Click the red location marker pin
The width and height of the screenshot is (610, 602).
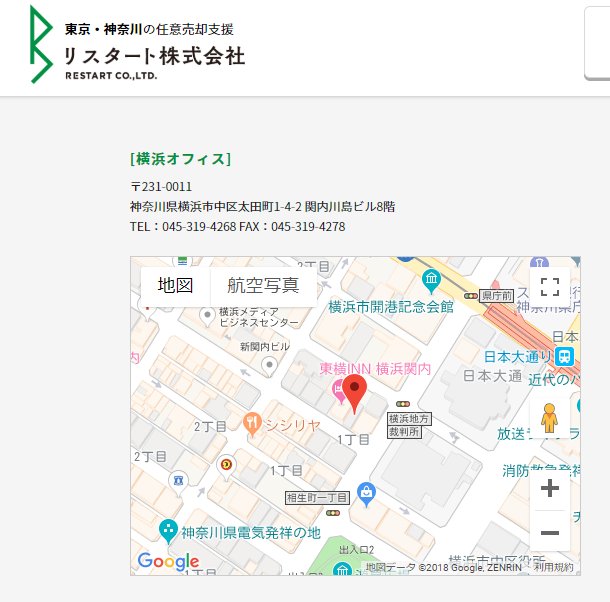click(354, 393)
